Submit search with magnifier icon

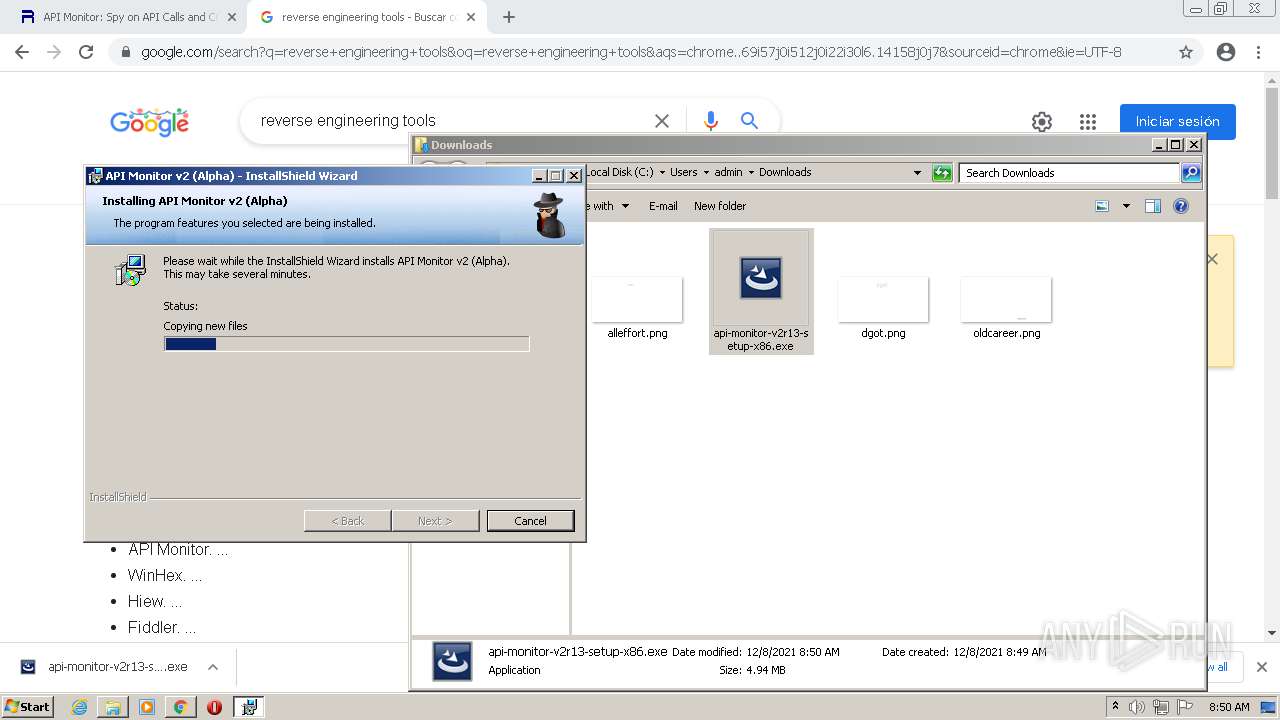tap(749, 121)
